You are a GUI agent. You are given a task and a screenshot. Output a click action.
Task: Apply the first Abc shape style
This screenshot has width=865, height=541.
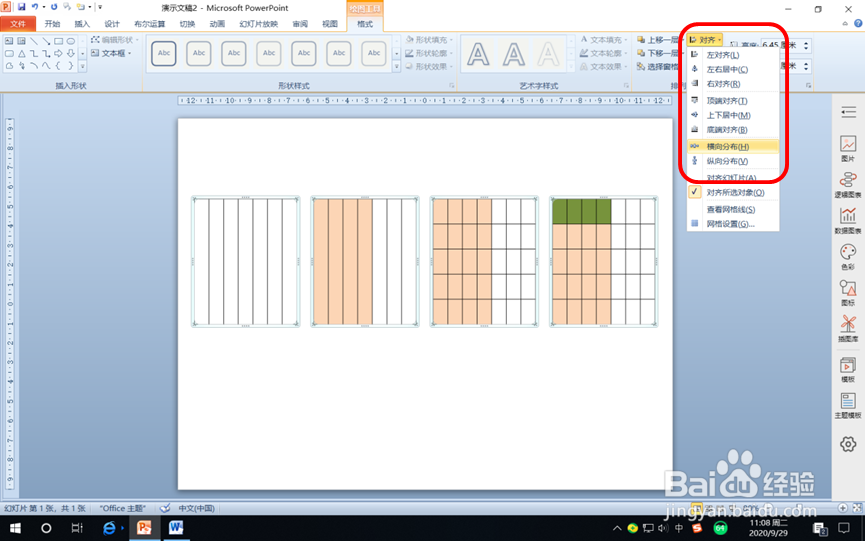pyautogui.click(x=164, y=53)
